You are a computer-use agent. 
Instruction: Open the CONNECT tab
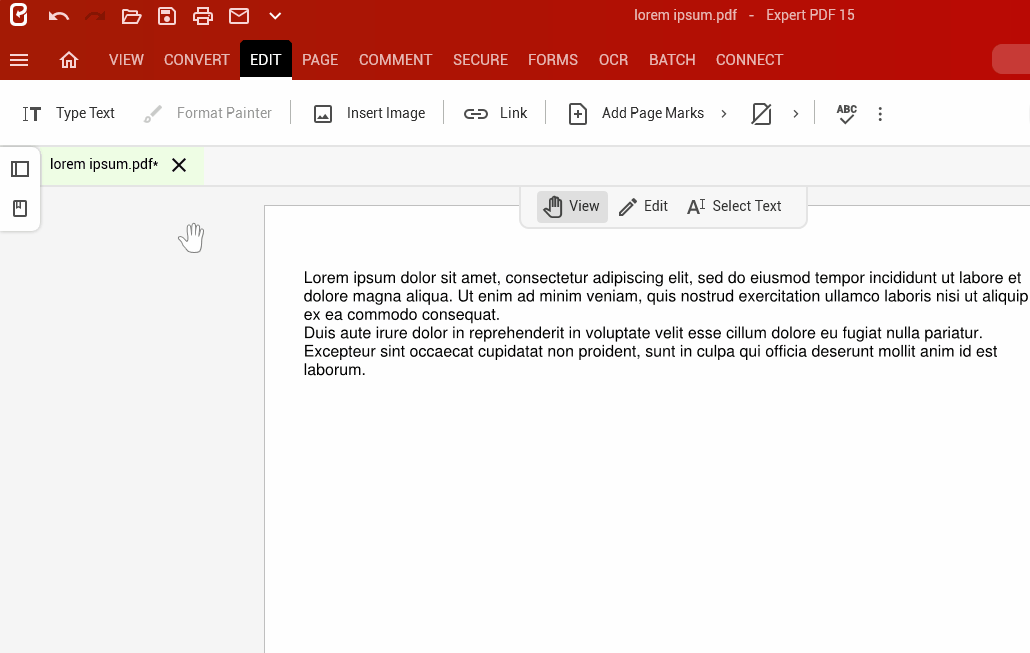750,60
